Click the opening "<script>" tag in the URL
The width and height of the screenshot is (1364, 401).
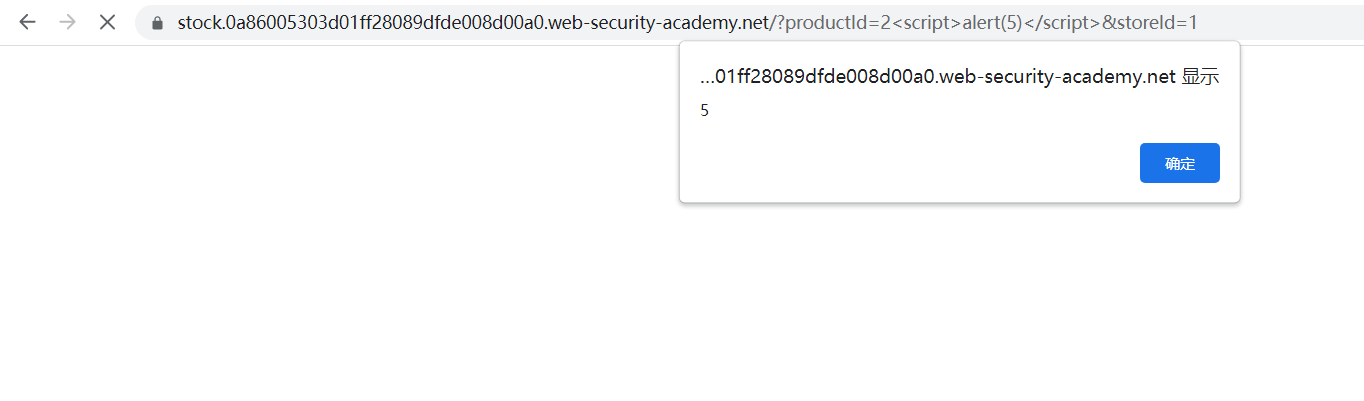coord(927,22)
